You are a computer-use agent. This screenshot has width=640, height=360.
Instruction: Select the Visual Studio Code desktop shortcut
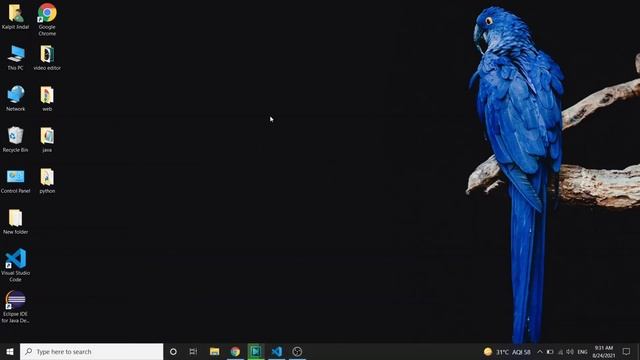click(x=16, y=265)
